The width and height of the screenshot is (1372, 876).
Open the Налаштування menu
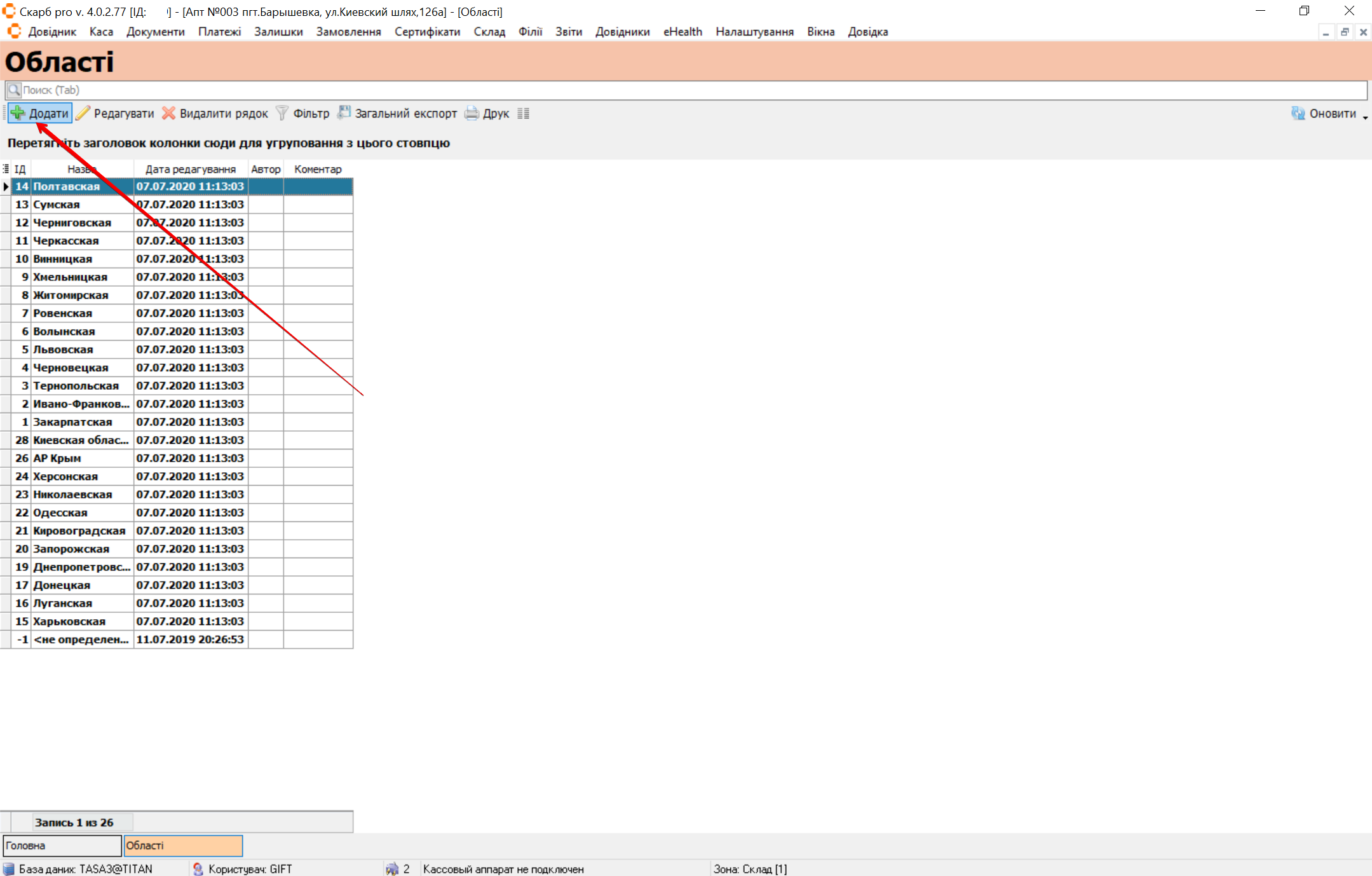point(754,32)
